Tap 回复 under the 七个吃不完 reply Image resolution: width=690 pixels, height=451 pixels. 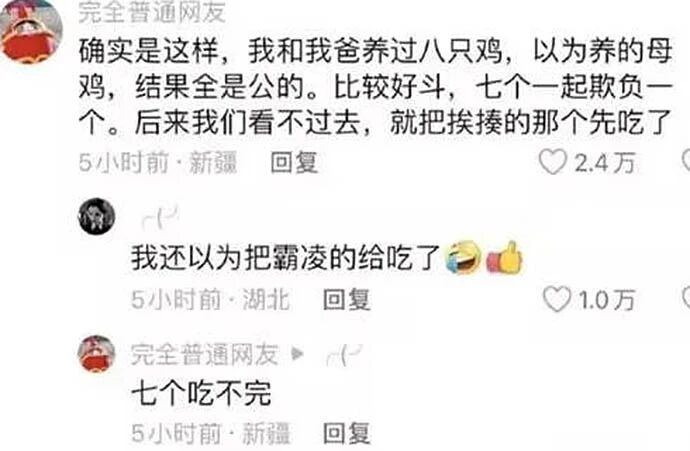[x=346, y=433]
